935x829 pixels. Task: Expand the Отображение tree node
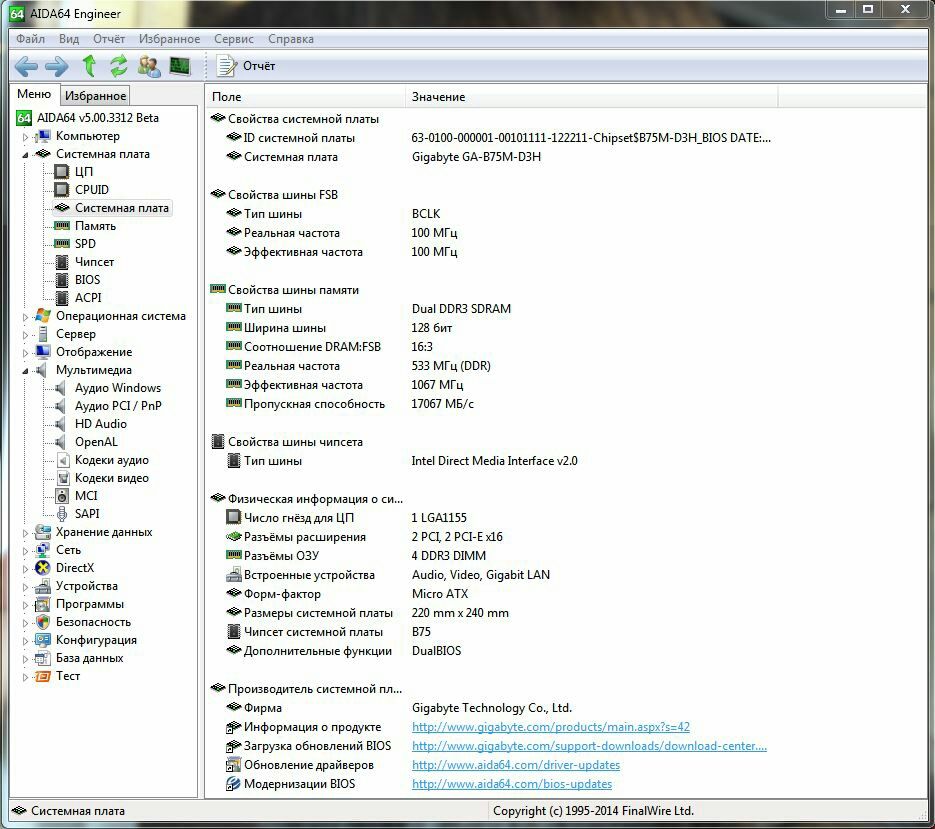pyautogui.click(x=25, y=353)
